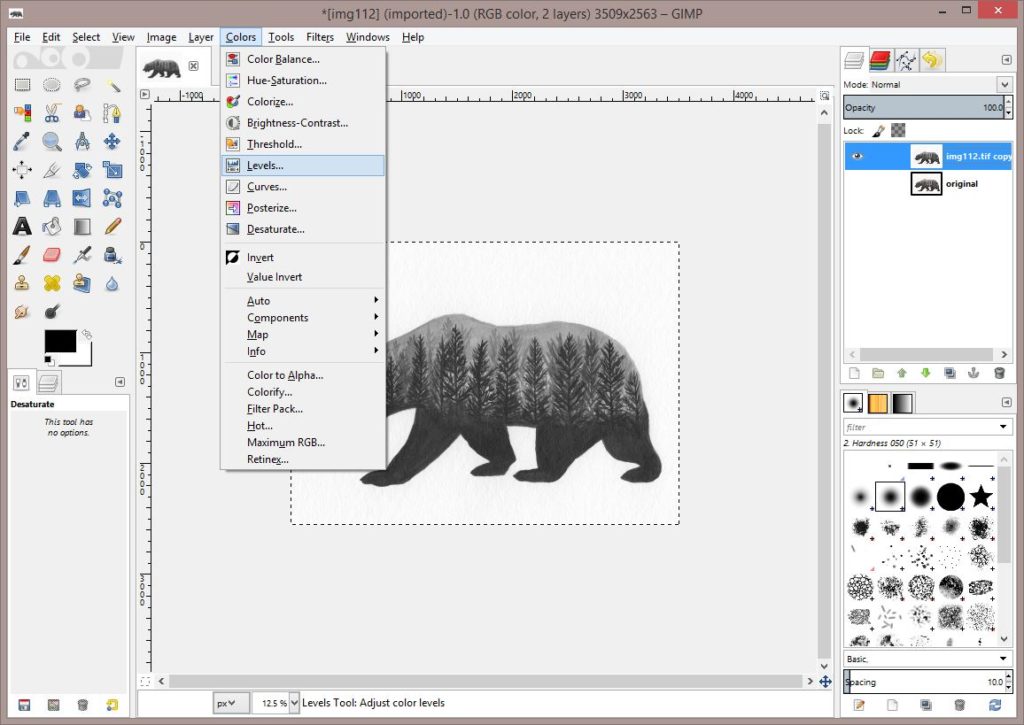This screenshot has width=1024, height=725.
Task: Duplicate the layer with the duplicate icon
Action: [x=950, y=373]
